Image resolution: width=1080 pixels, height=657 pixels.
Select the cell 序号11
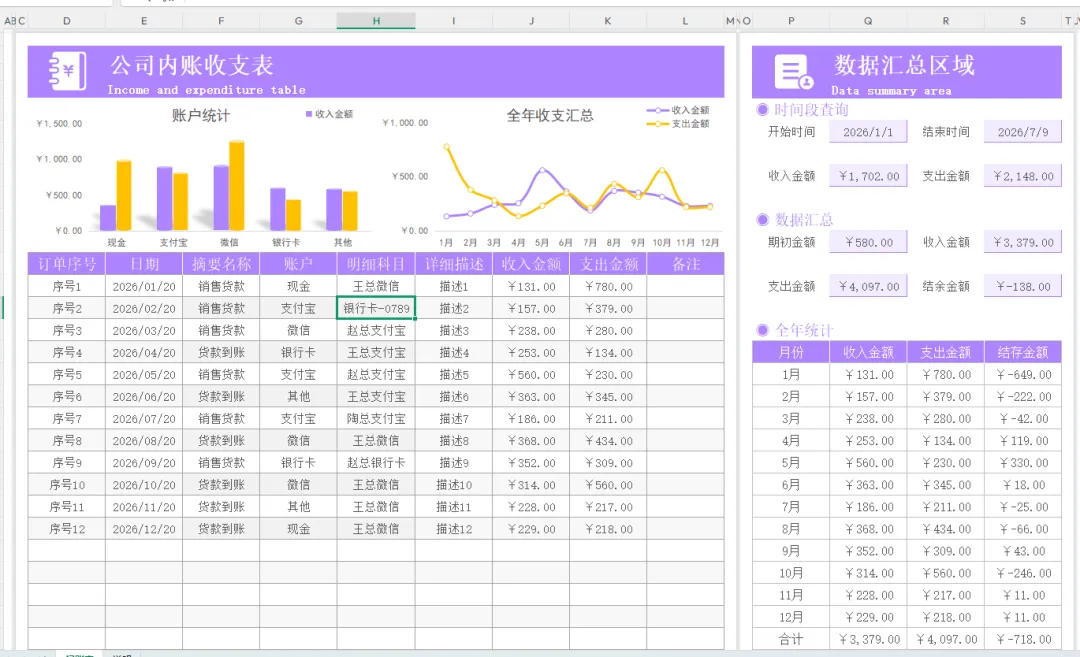[67, 507]
